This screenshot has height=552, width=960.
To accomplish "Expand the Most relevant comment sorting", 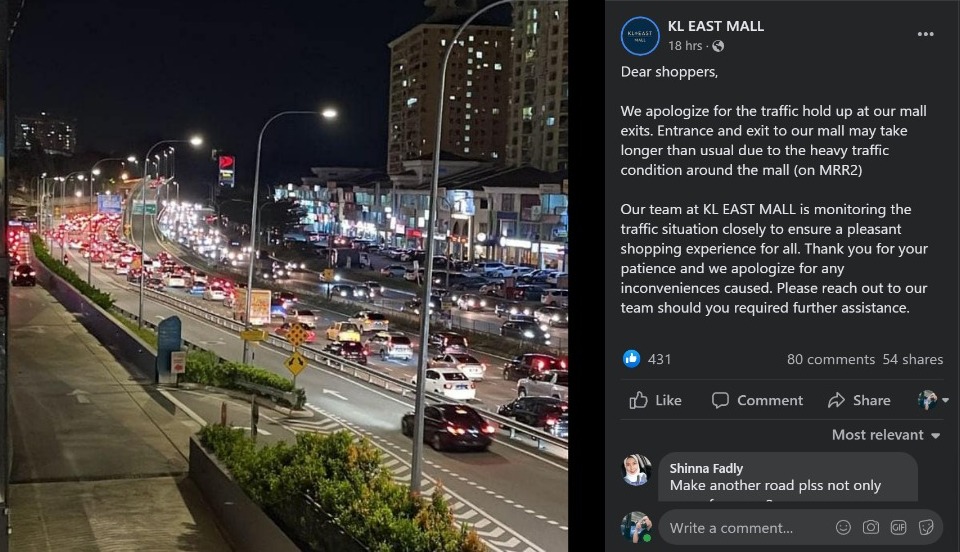I will click(x=885, y=435).
